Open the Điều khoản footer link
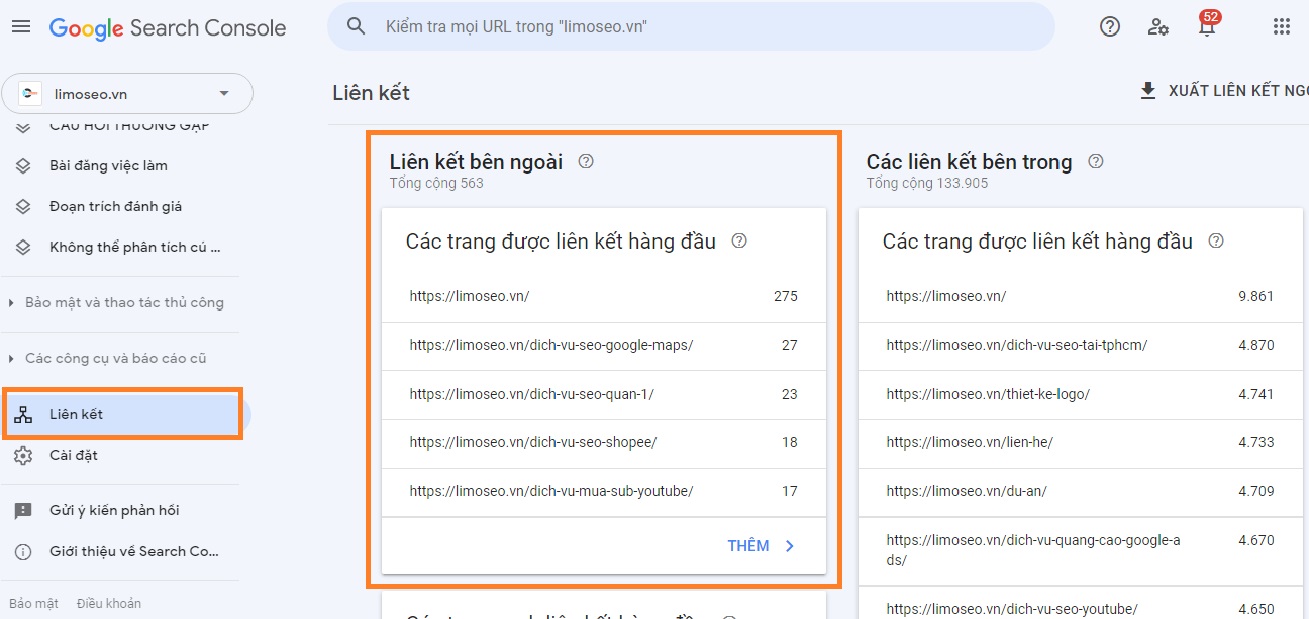1309x619 pixels. click(109, 603)
